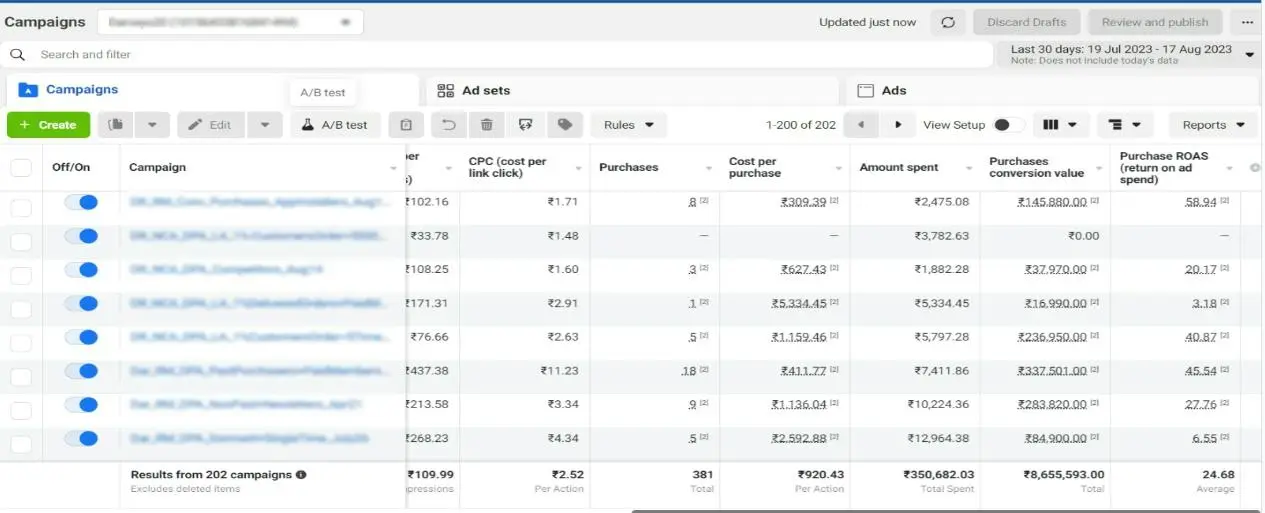
Task: Click the Undo arrow icon
Action: tap(449, 125)
